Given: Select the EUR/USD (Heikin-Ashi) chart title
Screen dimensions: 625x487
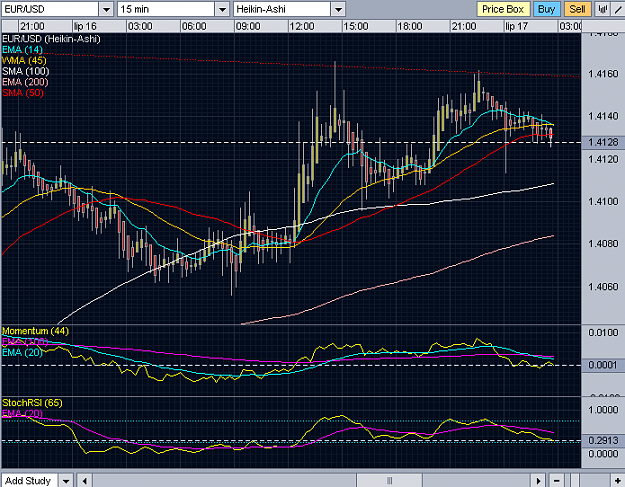Looking at the screenshot, I should [x=51, y=39].
